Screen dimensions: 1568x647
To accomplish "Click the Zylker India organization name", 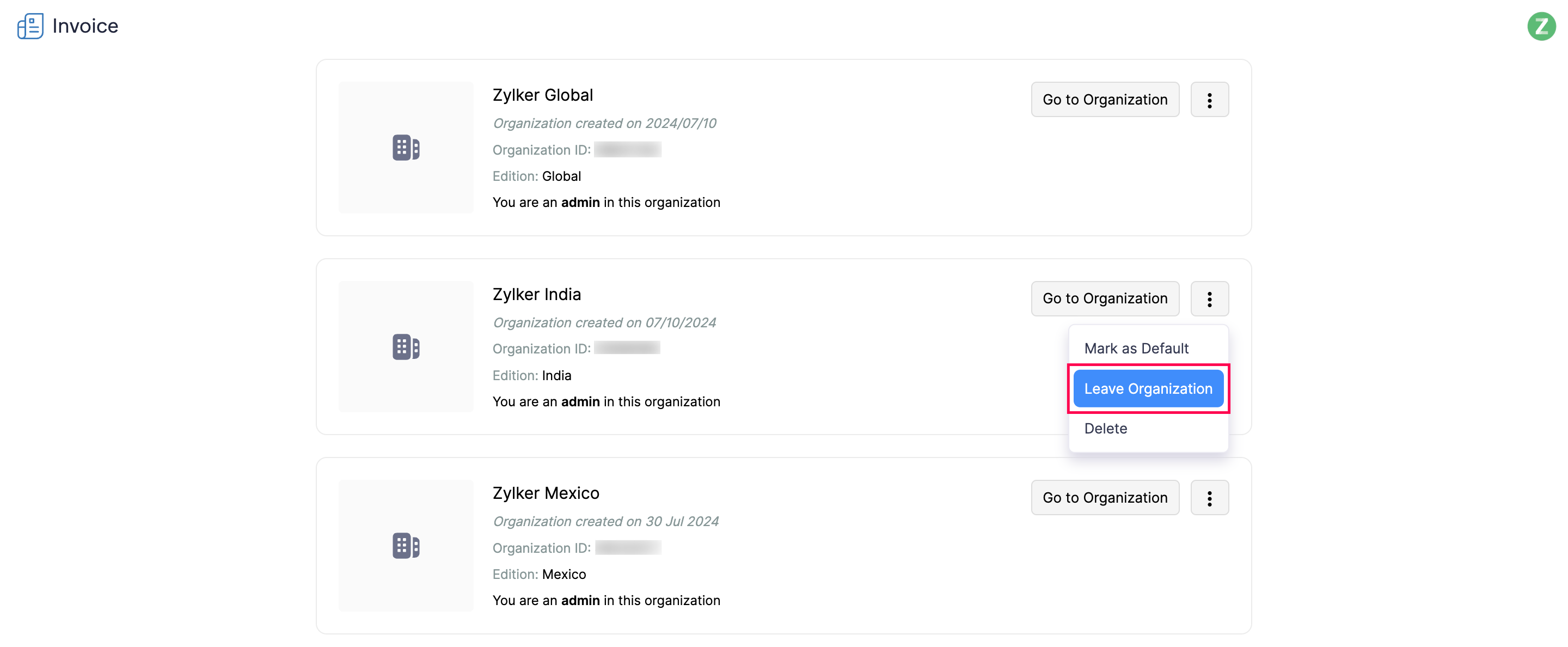I will [x=536, y=295].
